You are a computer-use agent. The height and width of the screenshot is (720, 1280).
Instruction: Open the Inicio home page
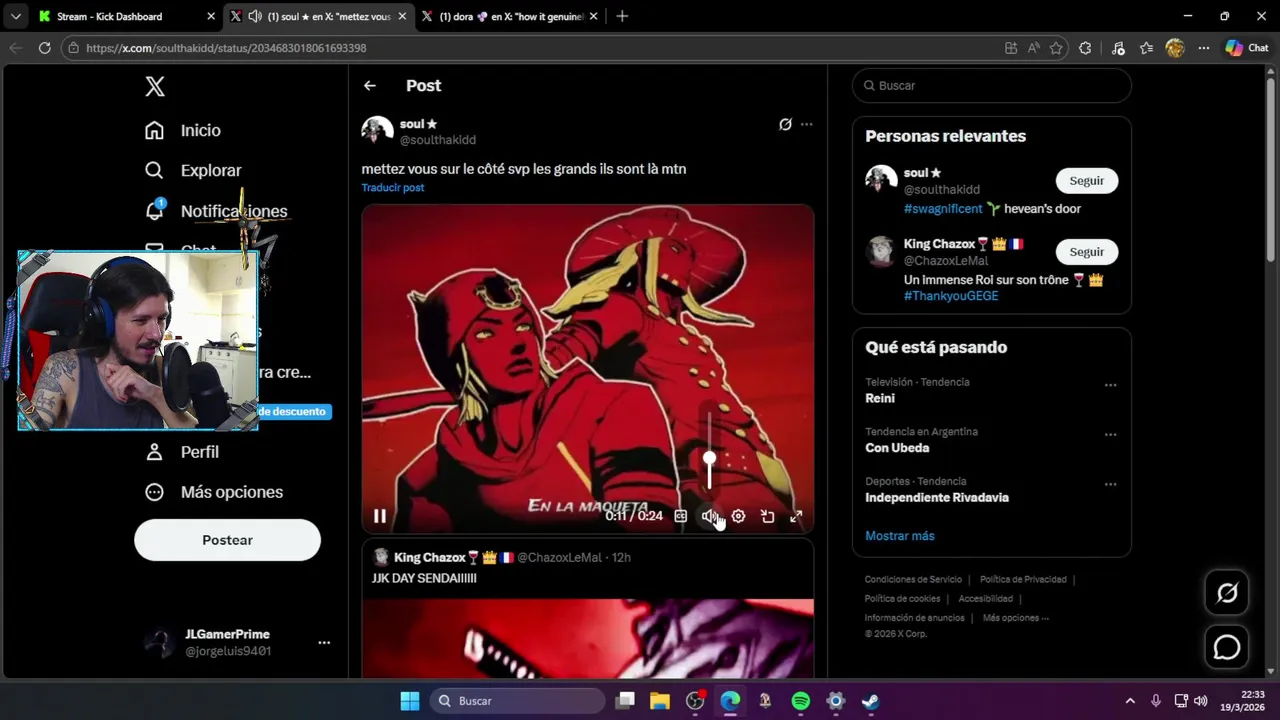coord(183,130)
